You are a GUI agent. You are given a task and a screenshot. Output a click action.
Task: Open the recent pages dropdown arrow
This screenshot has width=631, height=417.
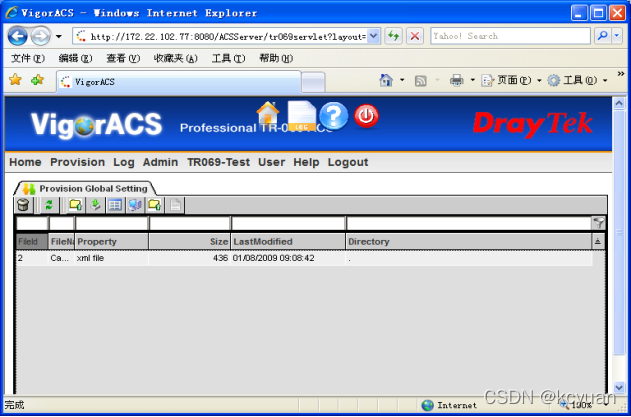[59, 37]
